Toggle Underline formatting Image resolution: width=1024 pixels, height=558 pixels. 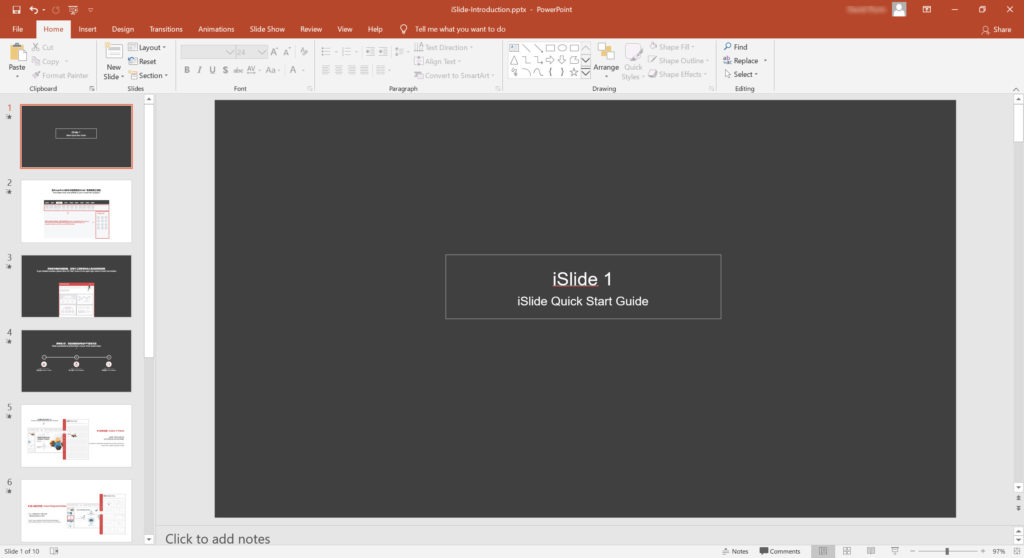(212, 70)
